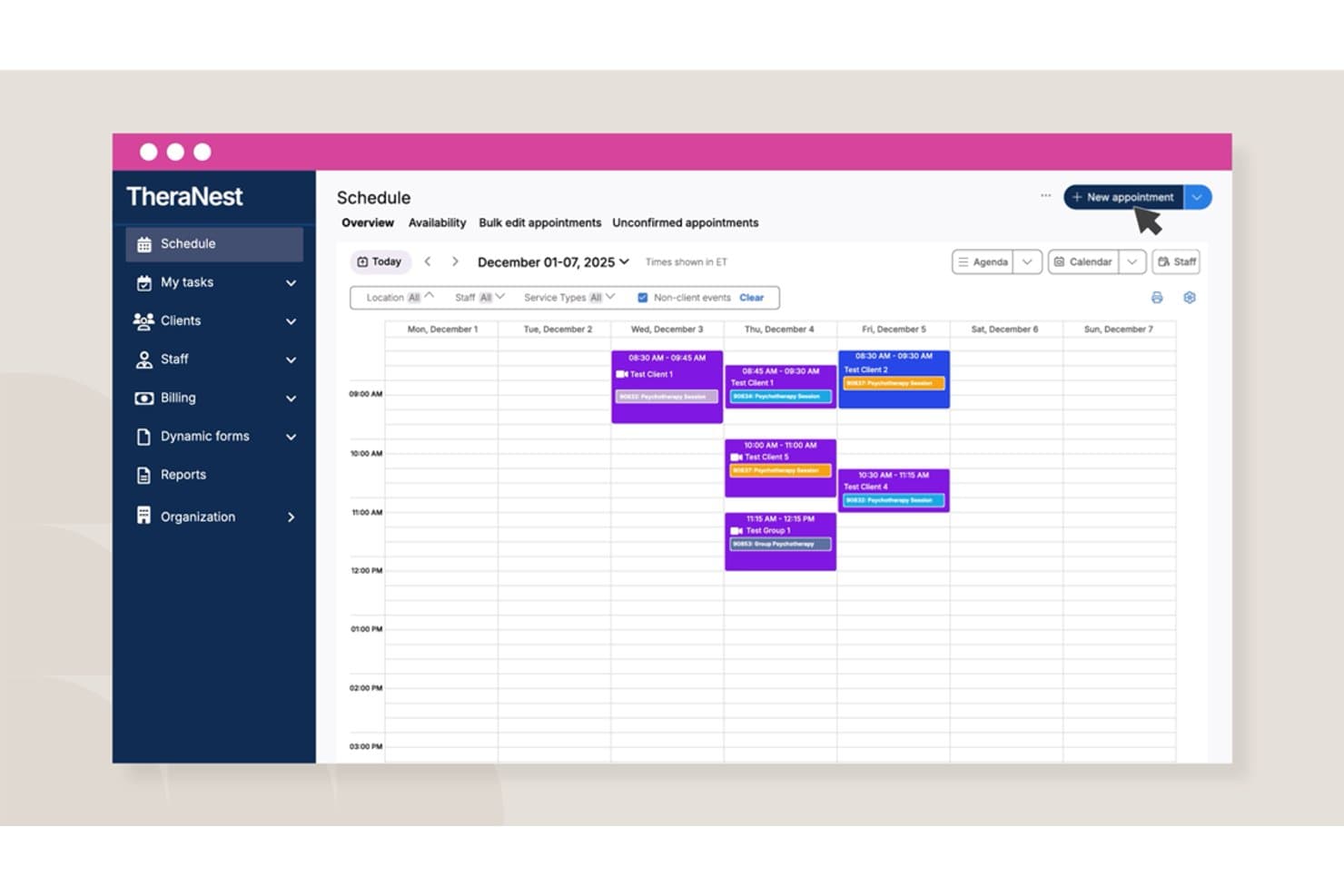Open the Test Group 1 appointment

781,542
